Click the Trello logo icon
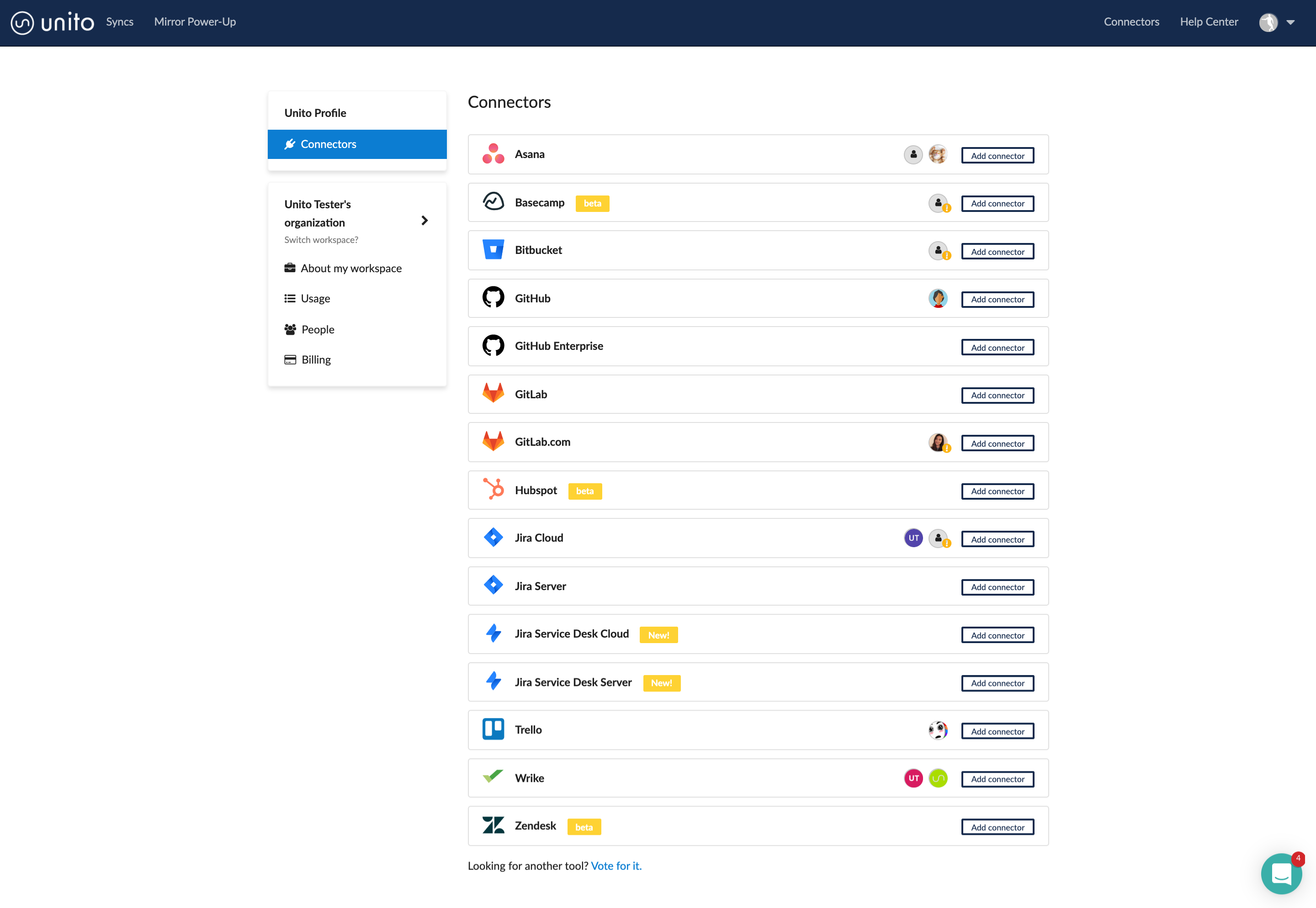 point(493,729)
